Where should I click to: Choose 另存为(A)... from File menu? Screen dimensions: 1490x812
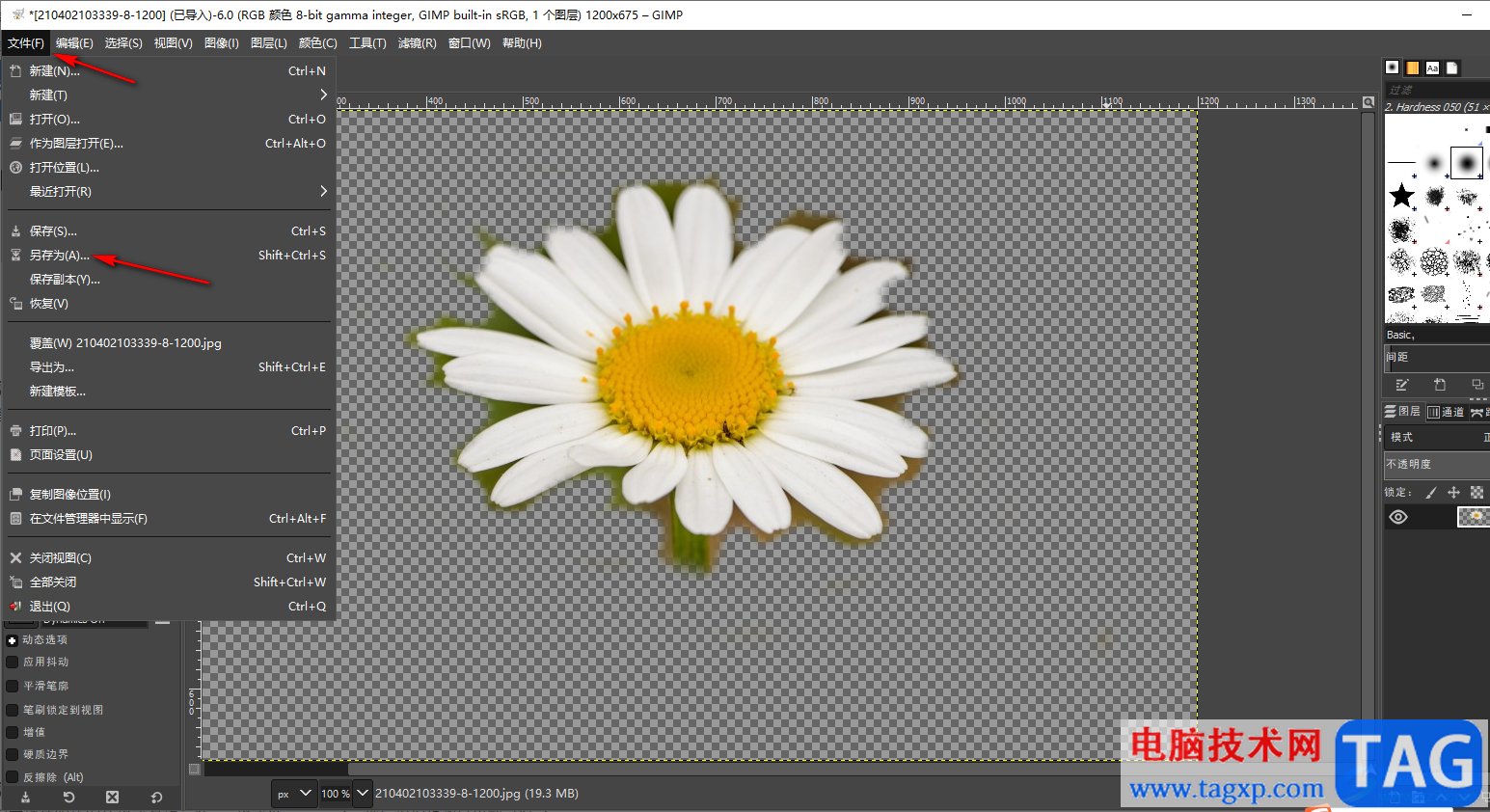tap(169, 255)
